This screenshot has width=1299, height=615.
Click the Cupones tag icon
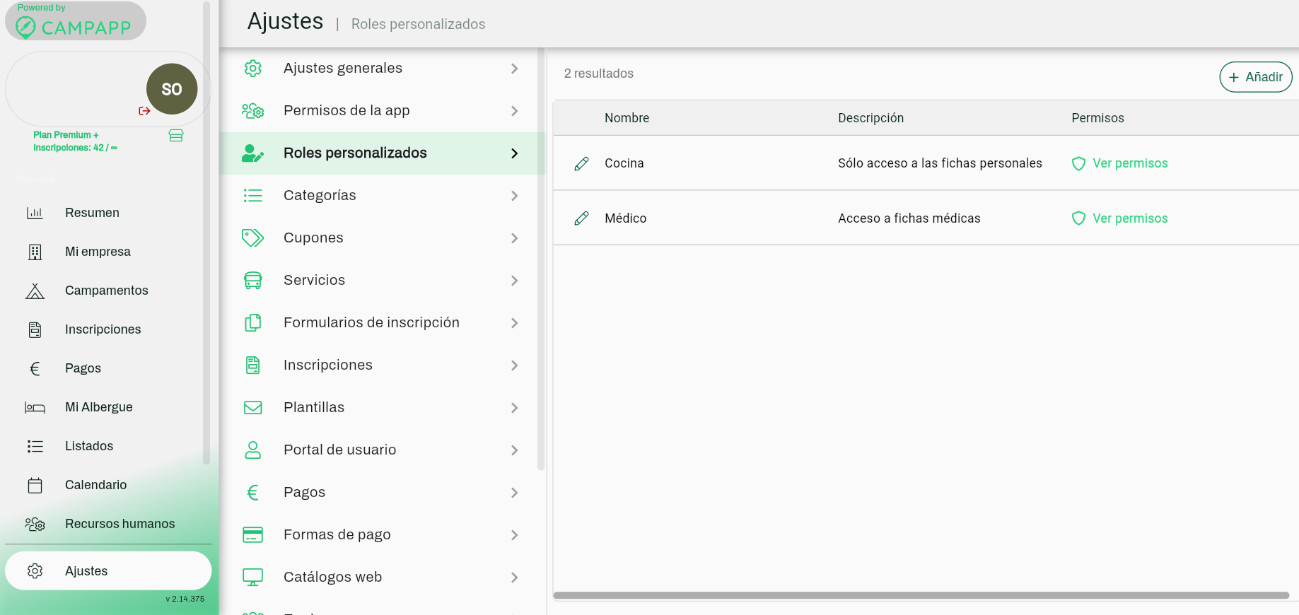coord(253,238)
